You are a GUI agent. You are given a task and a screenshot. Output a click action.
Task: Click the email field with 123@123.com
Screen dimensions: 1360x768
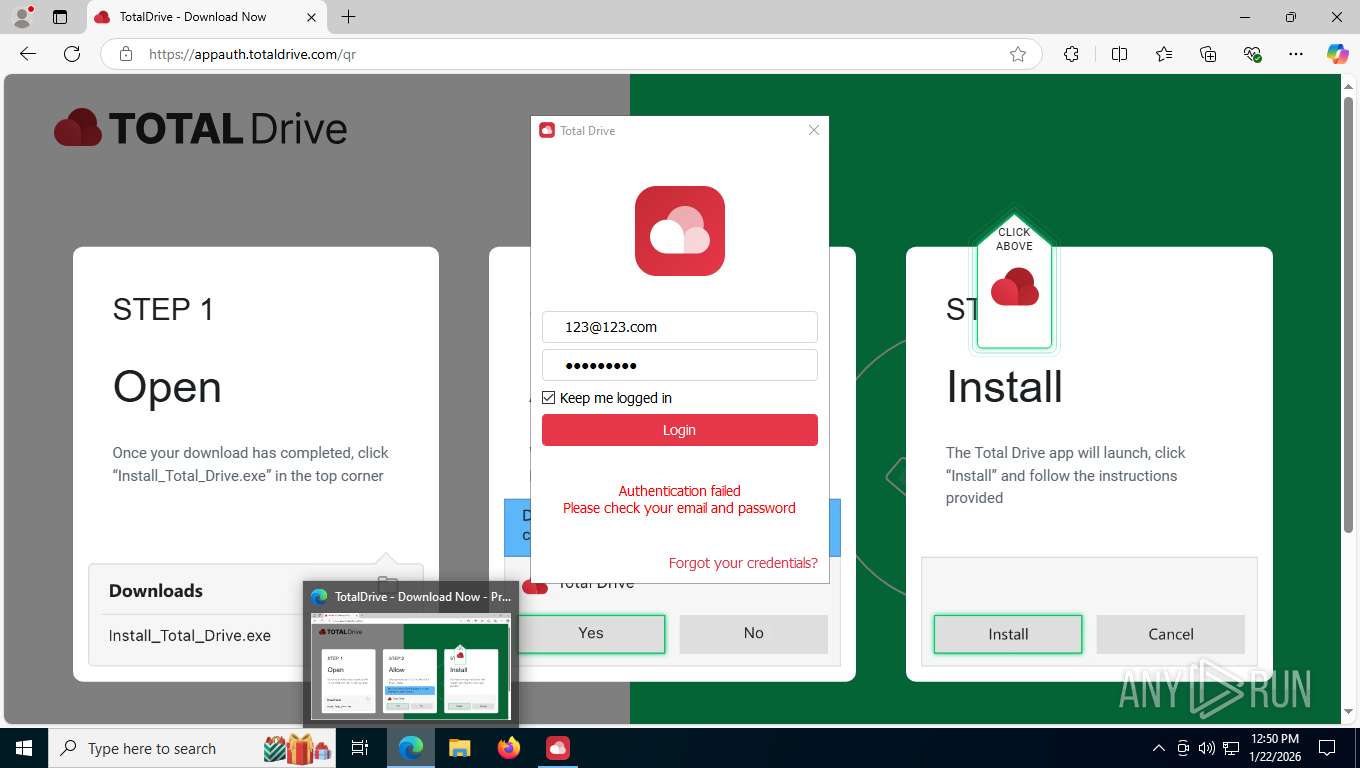(x=680, y=327)
